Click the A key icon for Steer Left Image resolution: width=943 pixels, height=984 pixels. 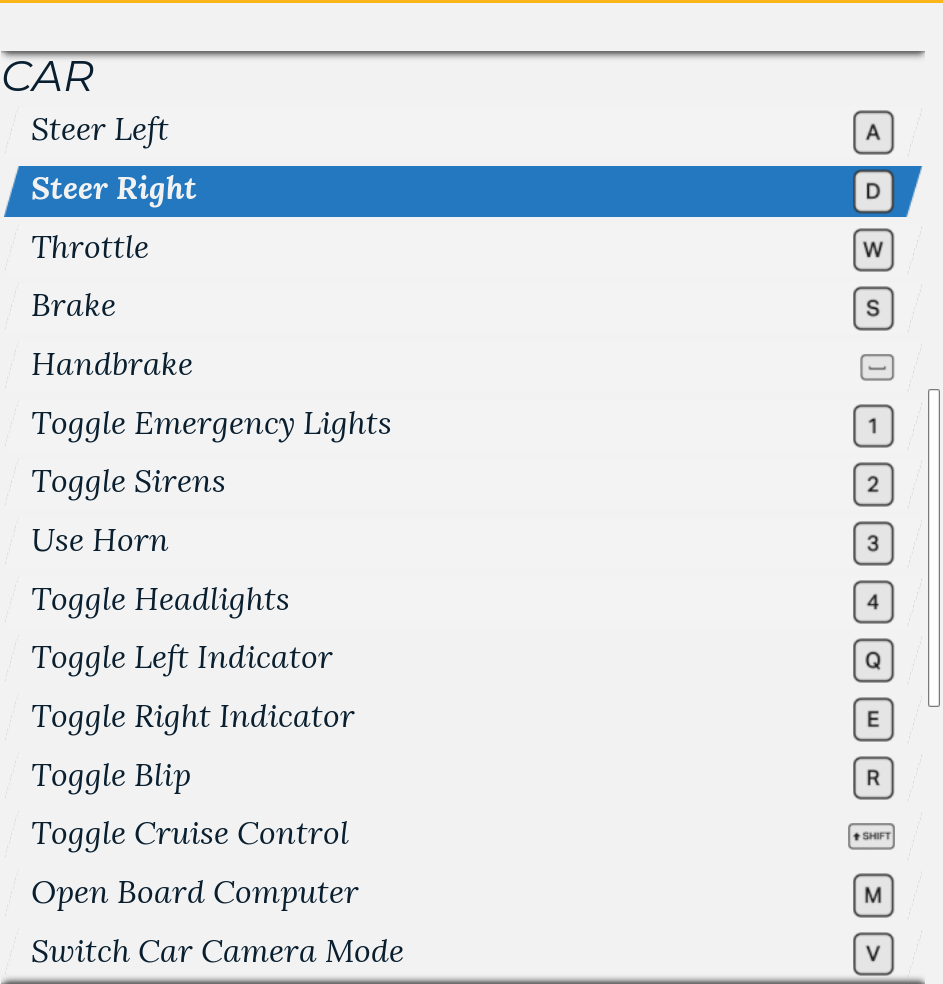click(x=873, y=133)
